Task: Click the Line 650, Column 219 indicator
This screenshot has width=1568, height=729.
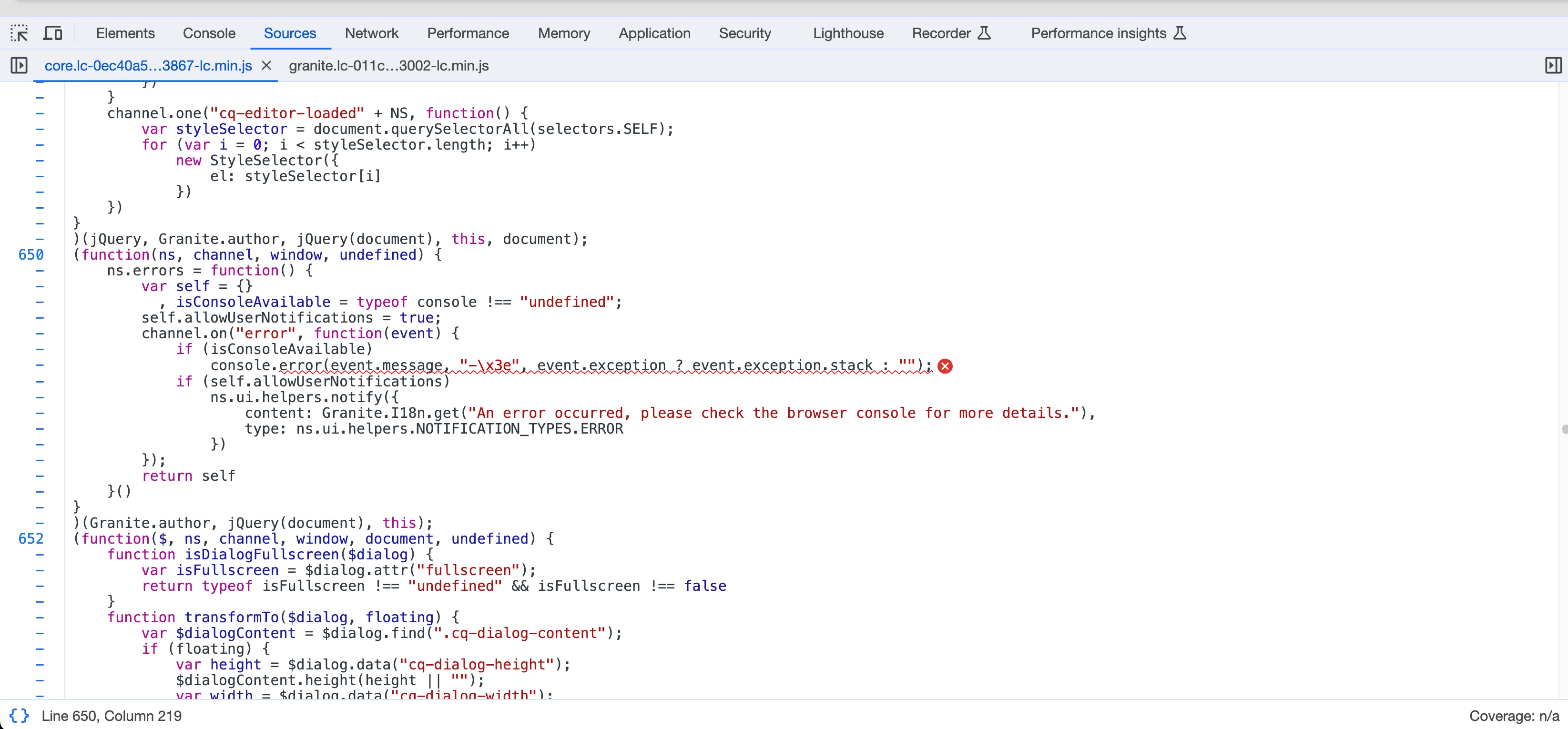Action: 112,716
